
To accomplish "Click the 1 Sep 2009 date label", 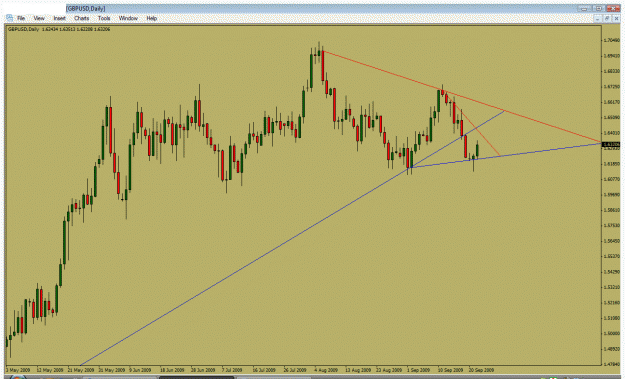I will tap(419, 370).
